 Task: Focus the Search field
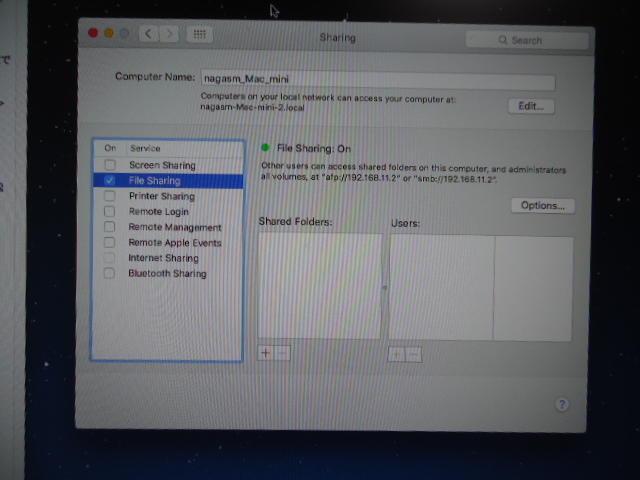tap(527, 40)
